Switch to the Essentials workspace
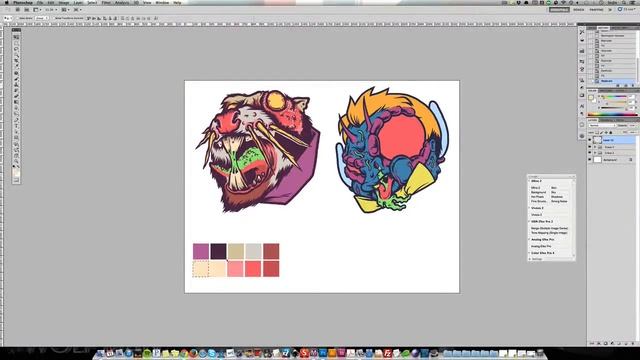The height and width of the screenshot is (360, 640). click(x=559, y=9)
